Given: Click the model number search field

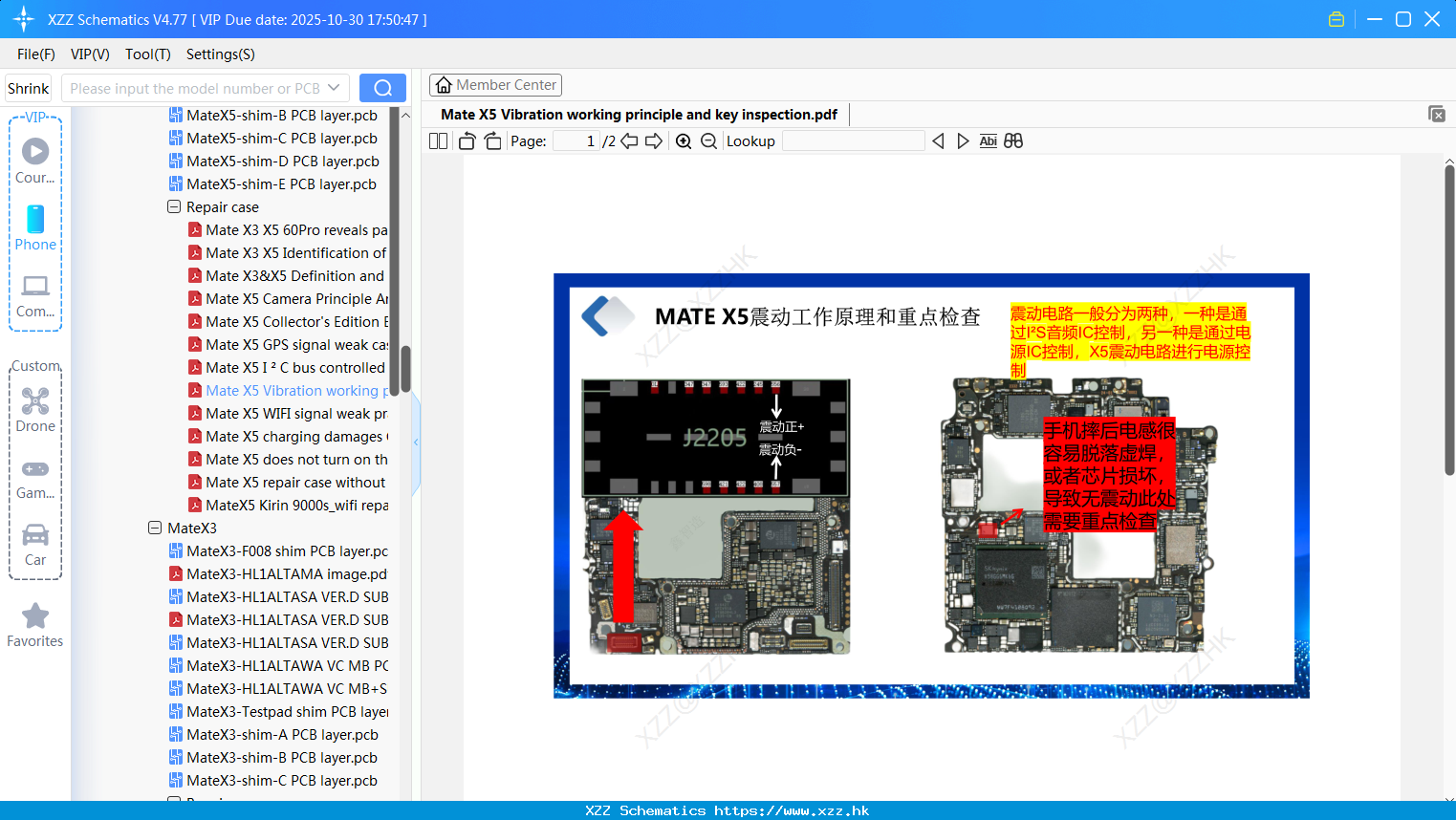Looking at the screenshot, I should [195, 88].
